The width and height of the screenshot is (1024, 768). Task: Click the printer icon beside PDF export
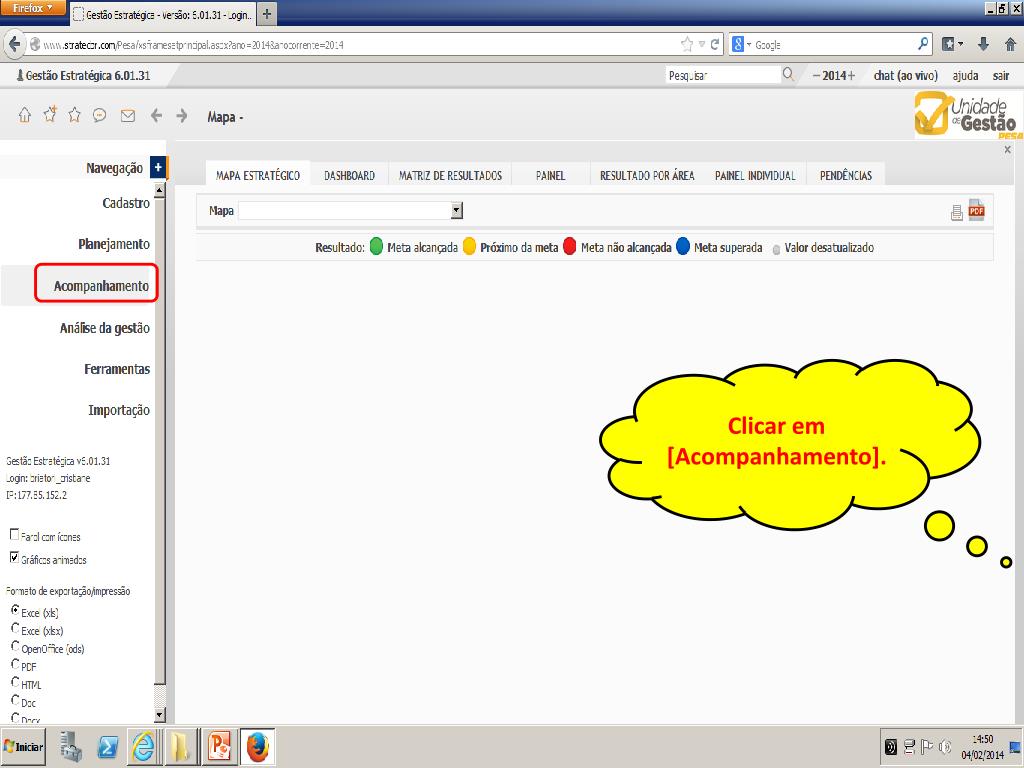click(957, 212)
